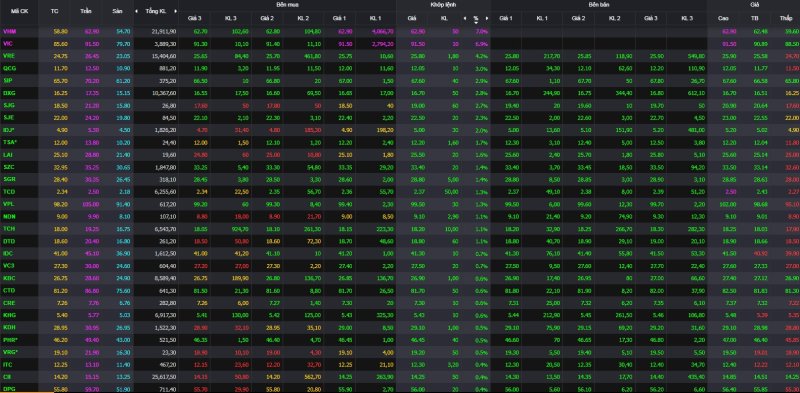Click left arrow beside Tổng KL header
The width and height of the screenshot is (800, 393).
tap(136, 11)
